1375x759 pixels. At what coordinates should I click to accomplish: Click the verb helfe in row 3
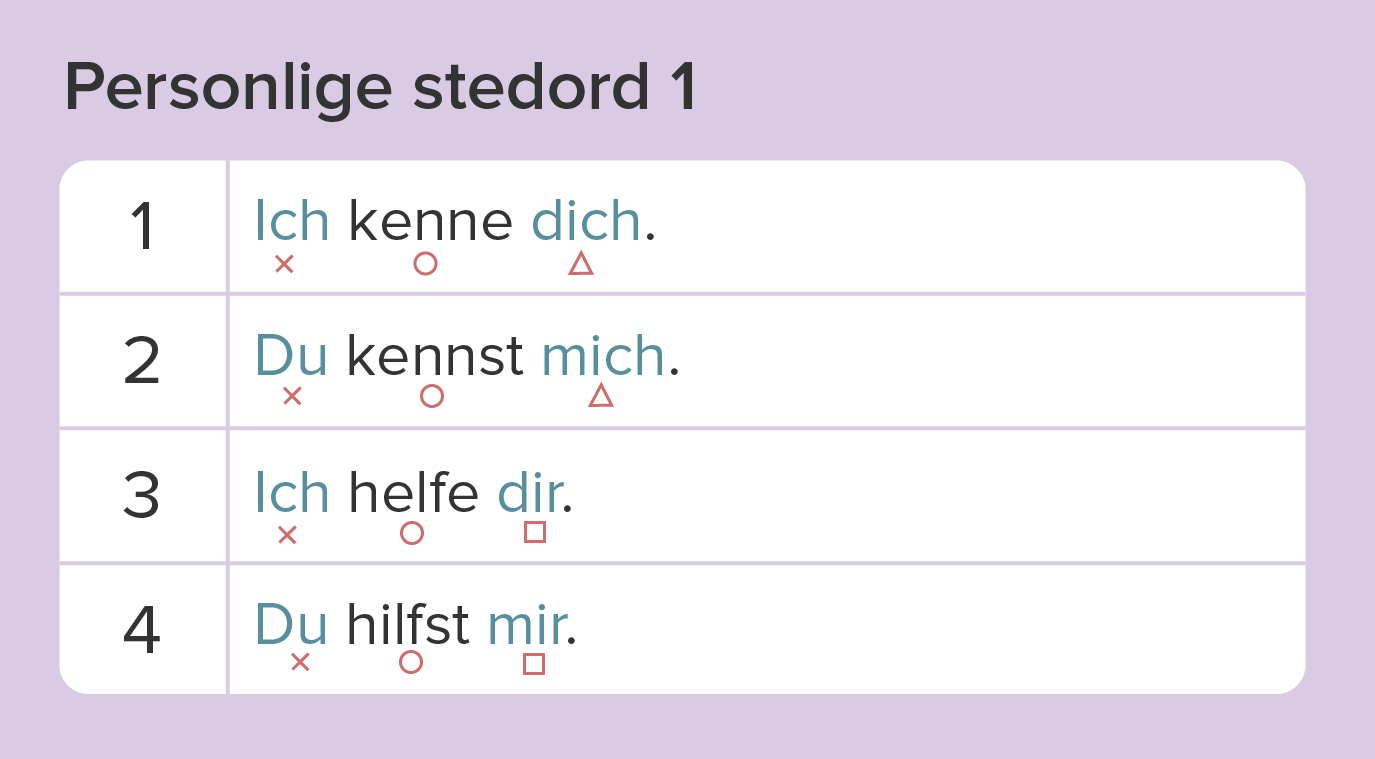[413, 493]
